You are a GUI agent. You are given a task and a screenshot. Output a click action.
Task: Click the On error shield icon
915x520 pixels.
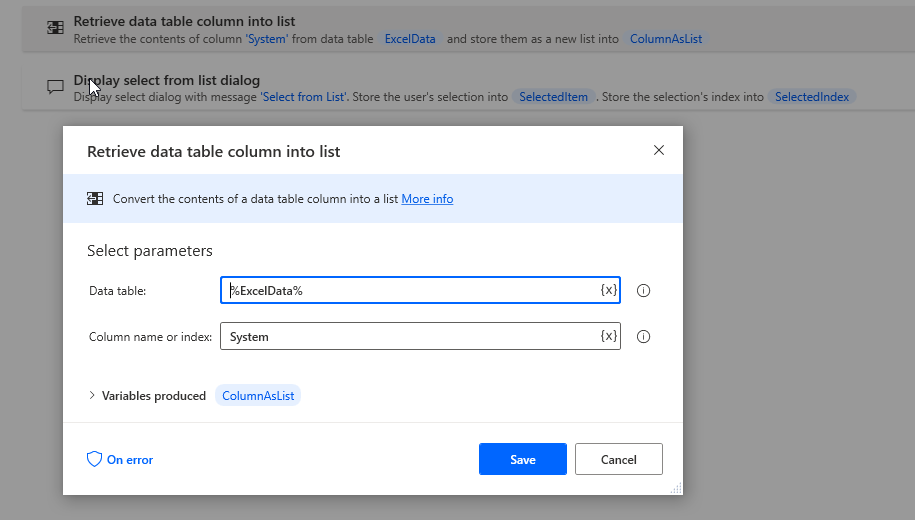[94, 460]
